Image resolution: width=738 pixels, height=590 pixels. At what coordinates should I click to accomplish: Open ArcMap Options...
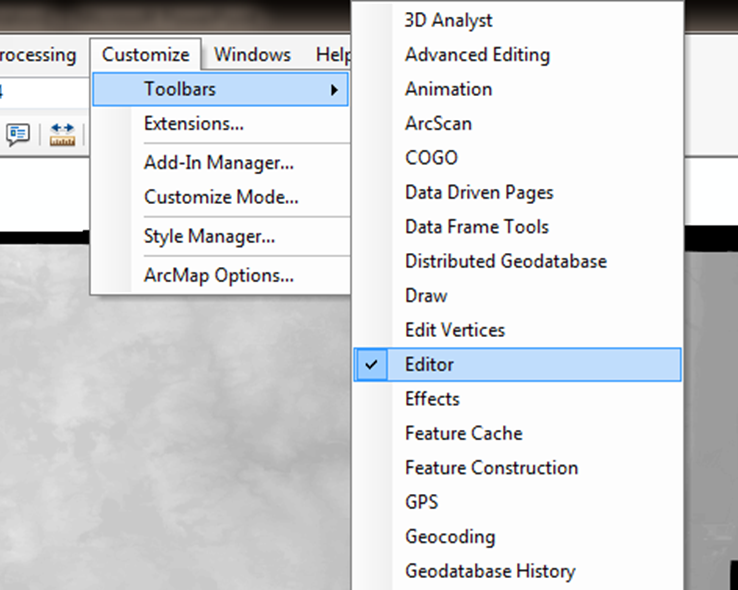coord(218,275)
